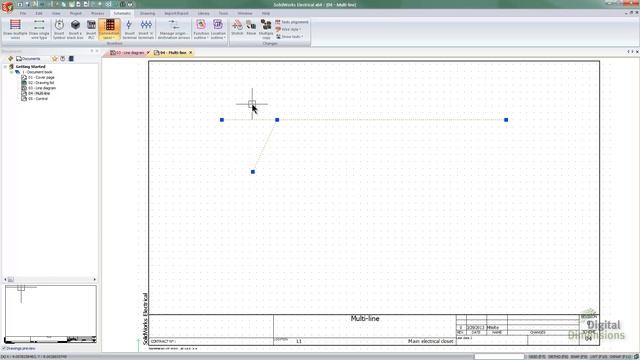640x360 pixels.
Task: Toggle SNAP (F9) in status bar
Action: click(578, 357)
